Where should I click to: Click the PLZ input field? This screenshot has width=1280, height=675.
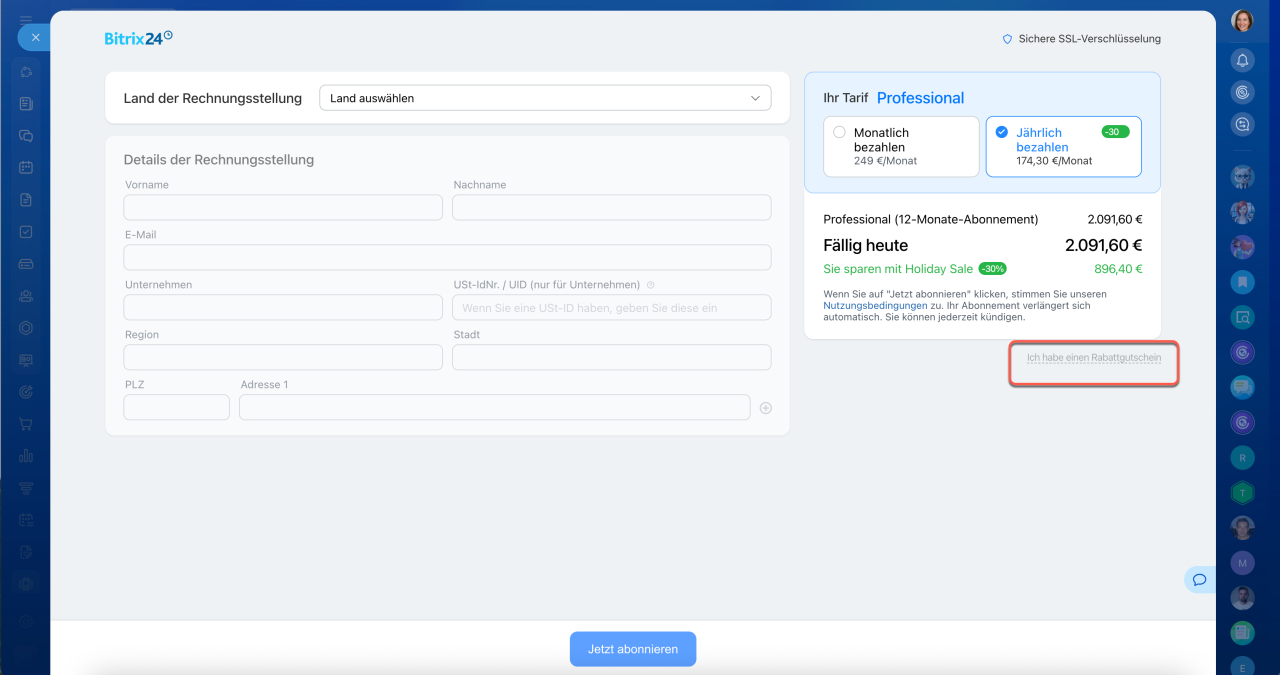(177, 408)
